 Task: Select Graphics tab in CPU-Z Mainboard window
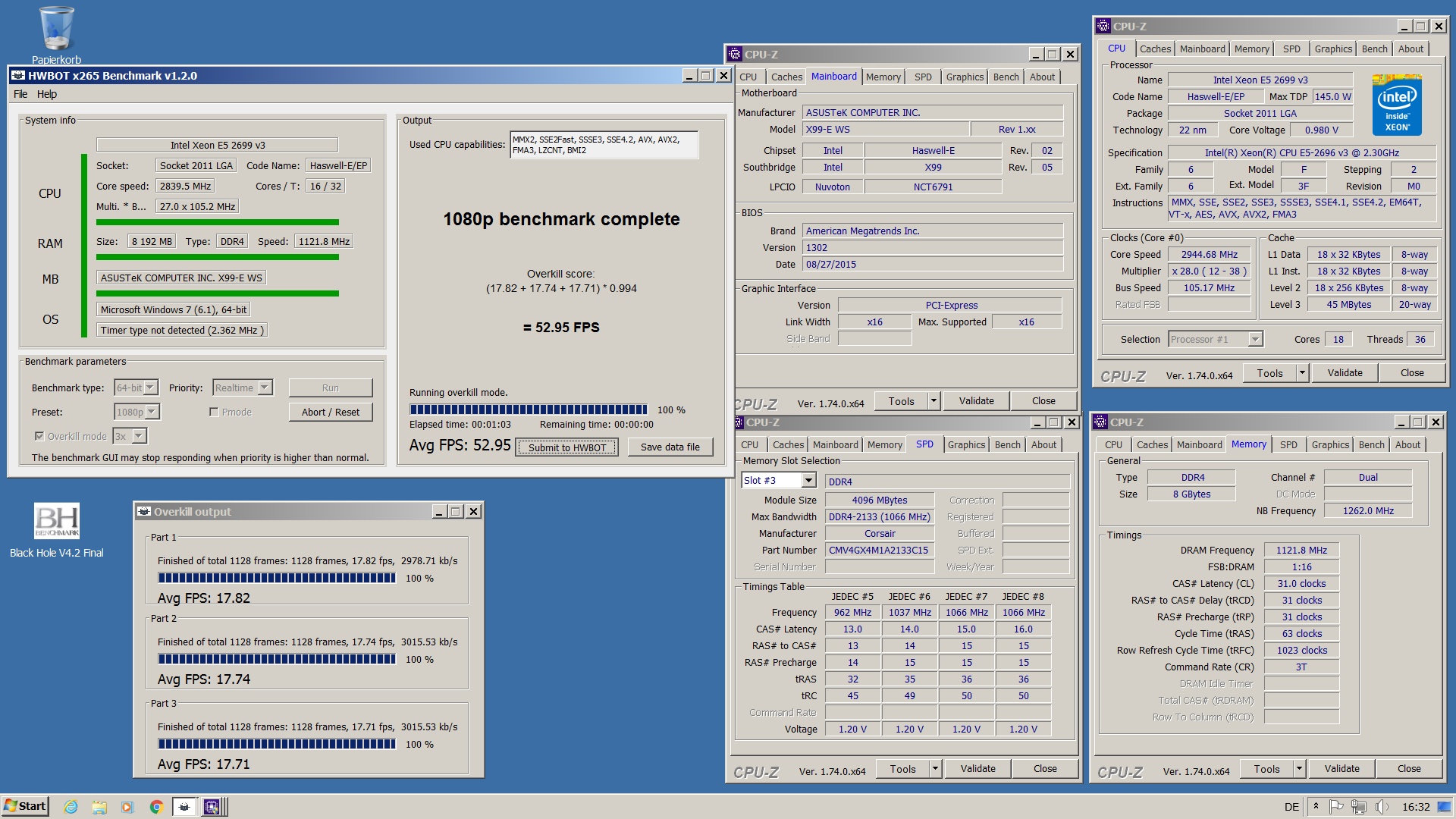point(965,77)
